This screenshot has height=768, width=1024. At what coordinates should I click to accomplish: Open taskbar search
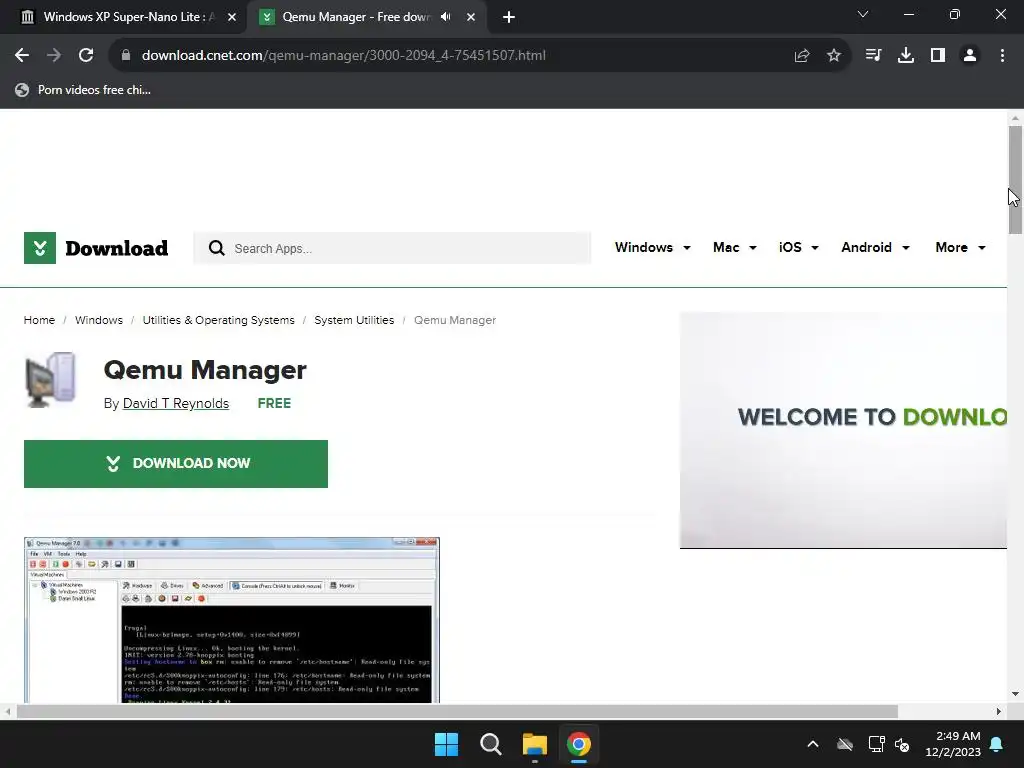(x=490, y=744)
